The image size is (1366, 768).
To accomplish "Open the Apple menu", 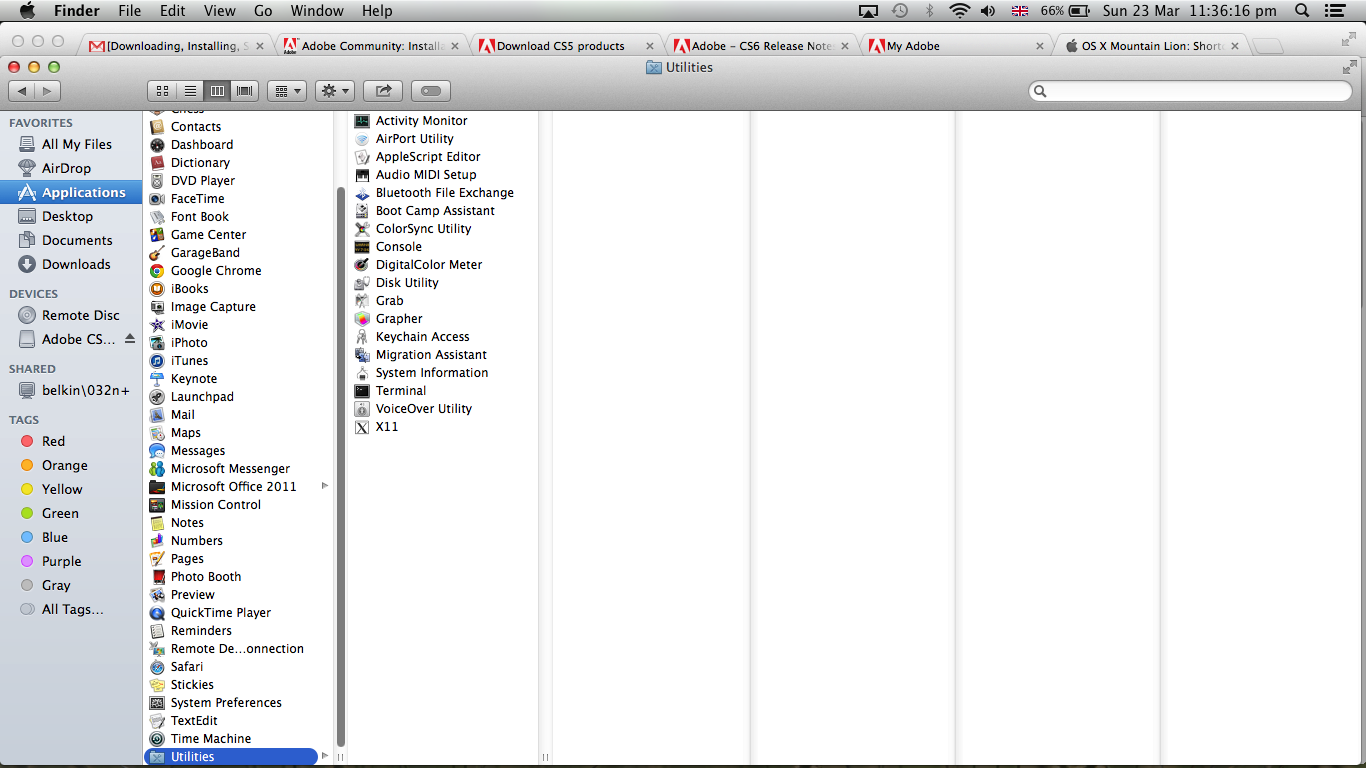I will [27, 11].
